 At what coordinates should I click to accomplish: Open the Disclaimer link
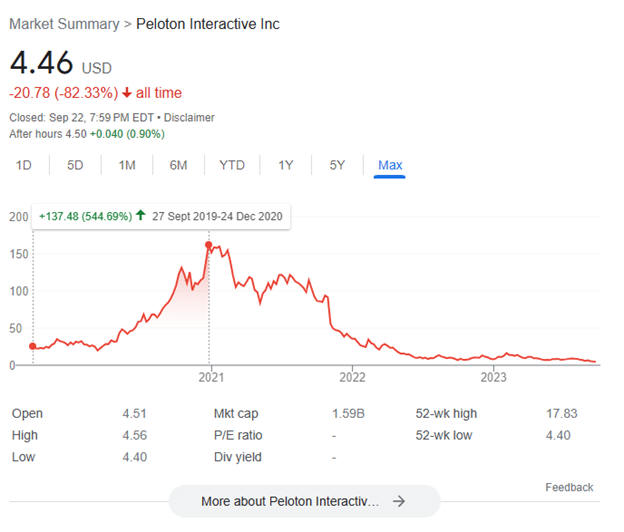[190, 118]
